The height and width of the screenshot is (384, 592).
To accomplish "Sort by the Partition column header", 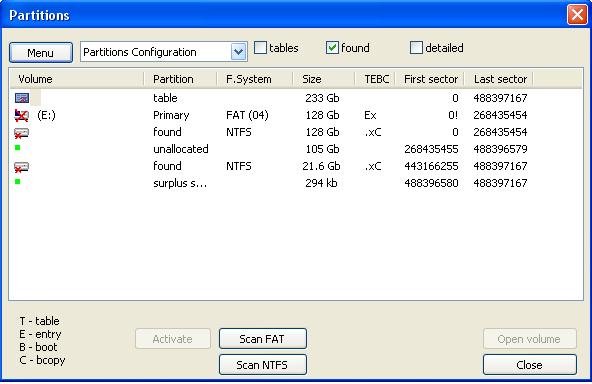I will point(180,79).
